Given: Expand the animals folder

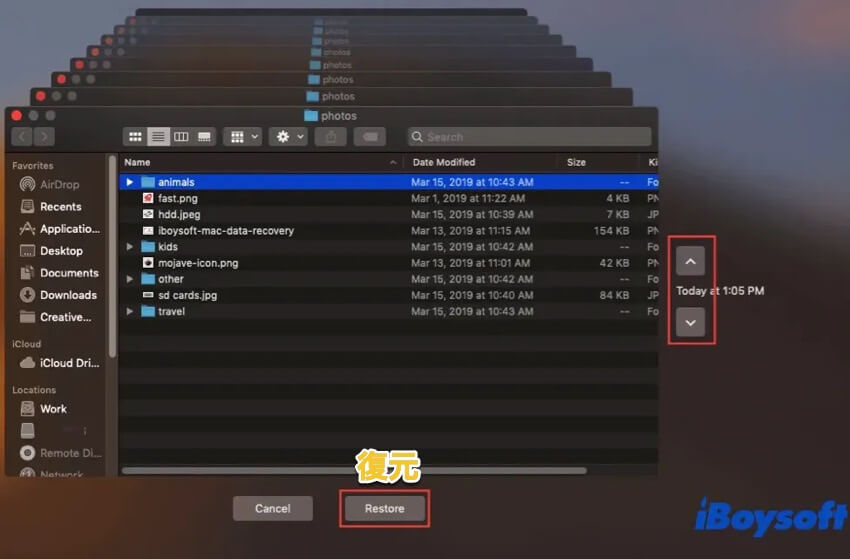Looking at the screenshot, I should (130, 183).
